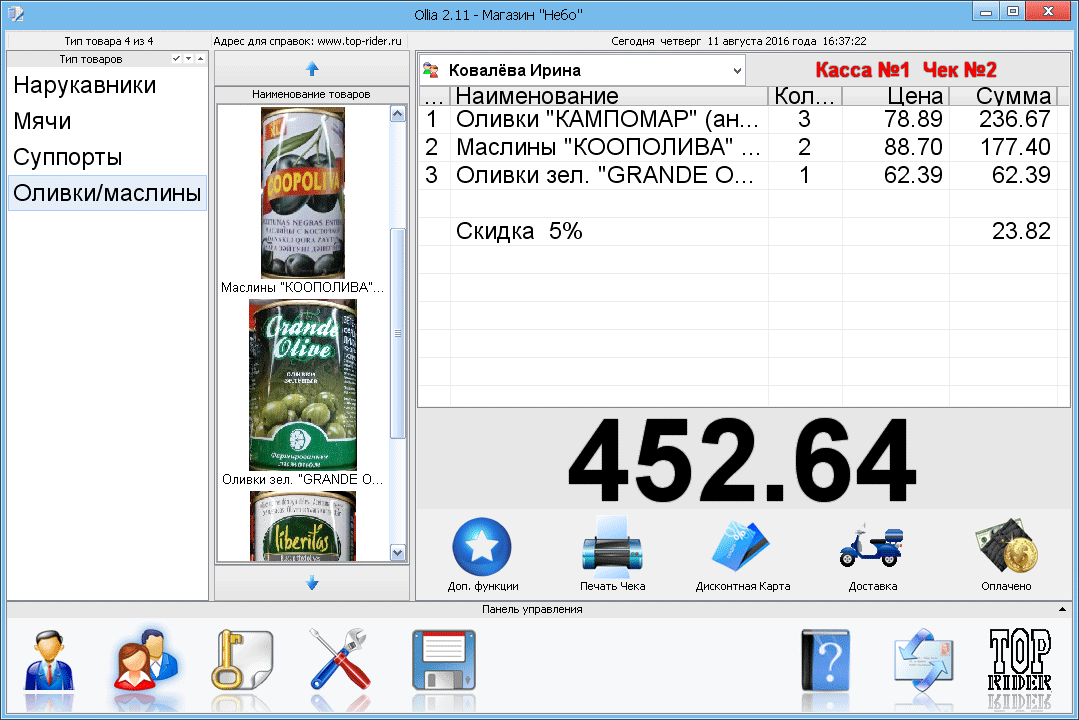Click the Кол... column header
Viewport: 1079px width, 720px height.
point(805,96)
